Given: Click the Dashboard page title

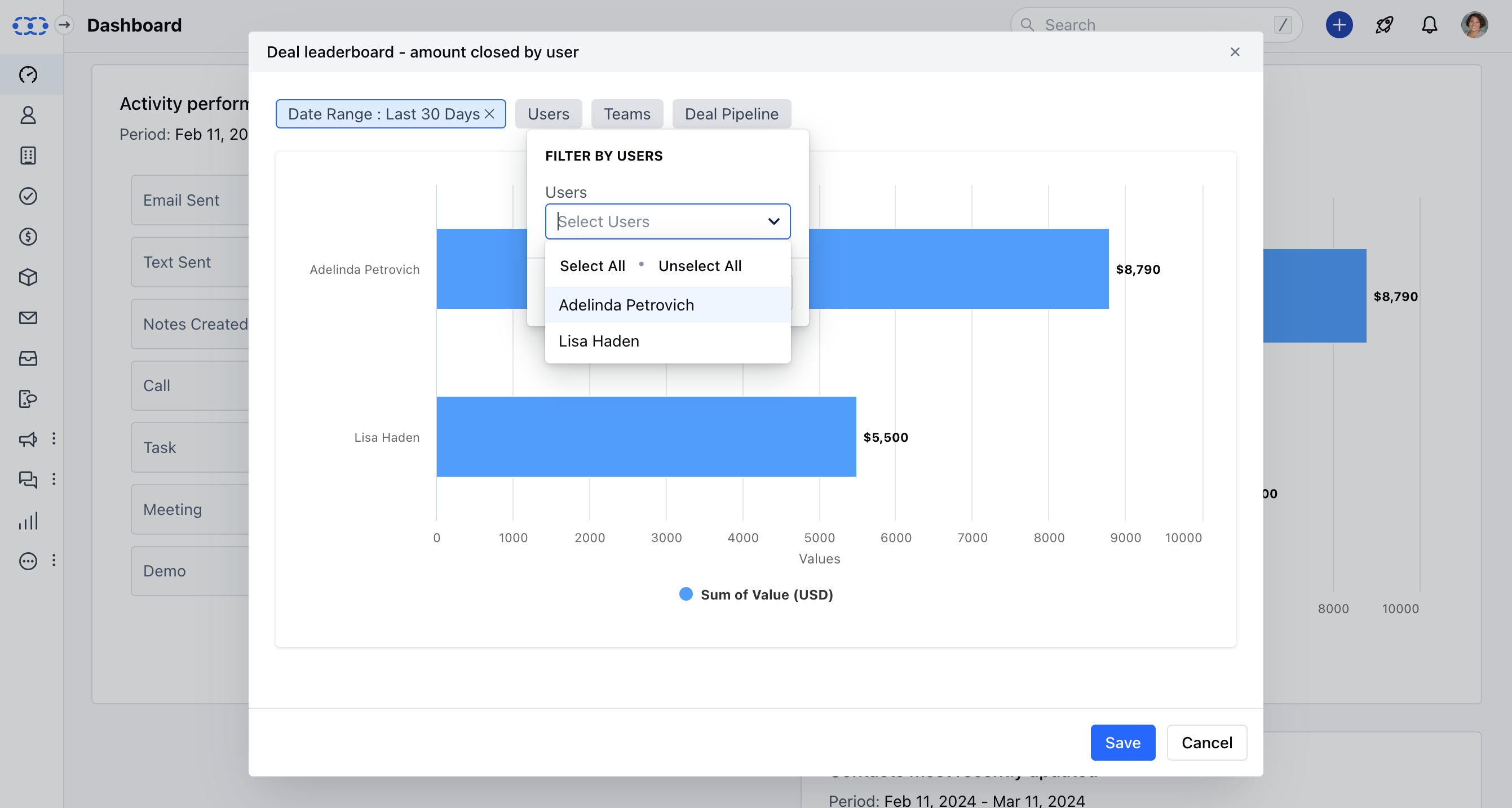Looking at the screenshot, I should pos(134,25).
